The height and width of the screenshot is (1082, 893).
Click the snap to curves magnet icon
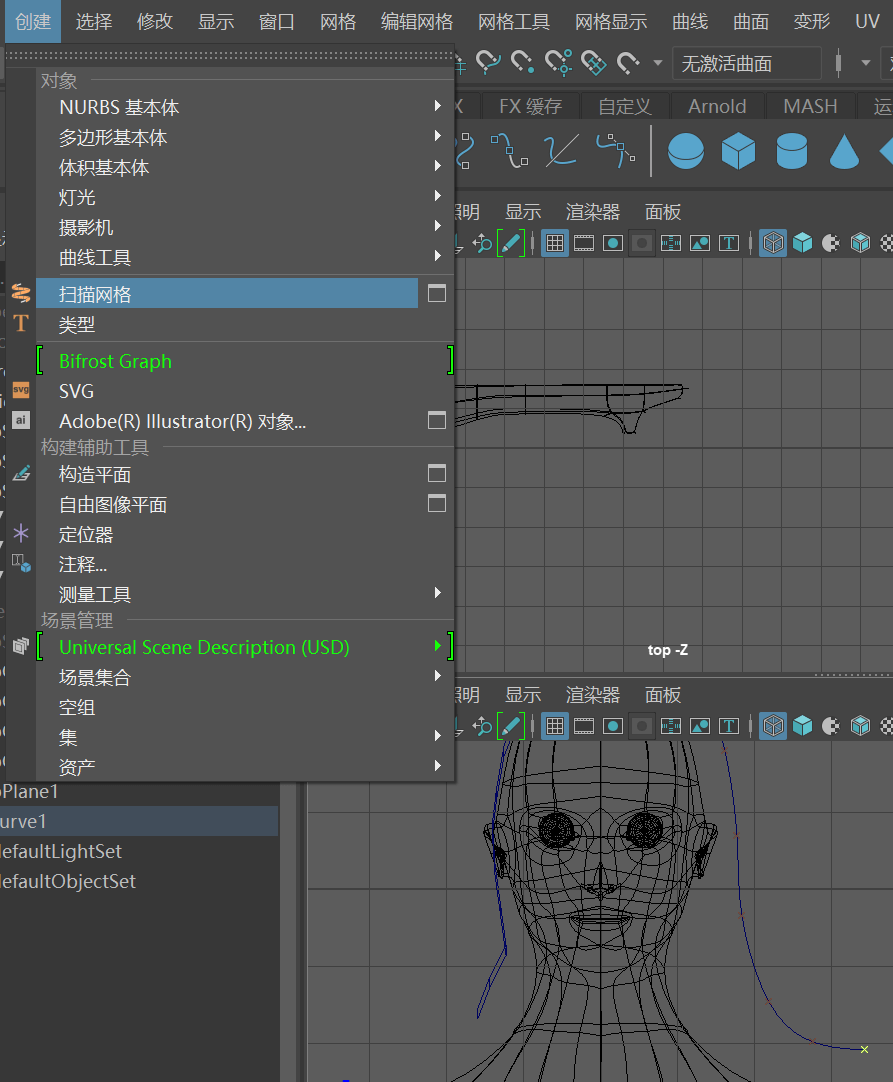click(488, 63)
